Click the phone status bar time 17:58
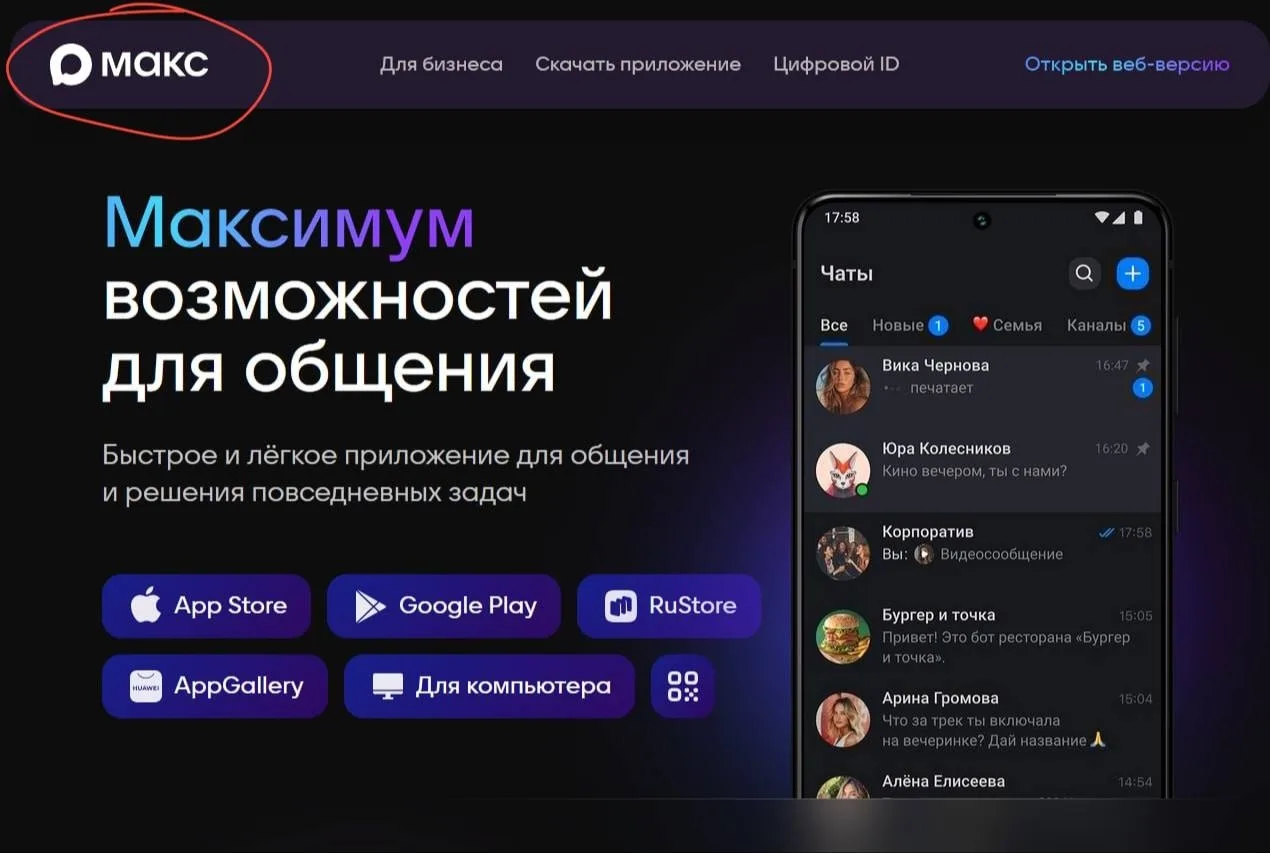This screenshot has height=853, width=1270. [x=842, y=217]
